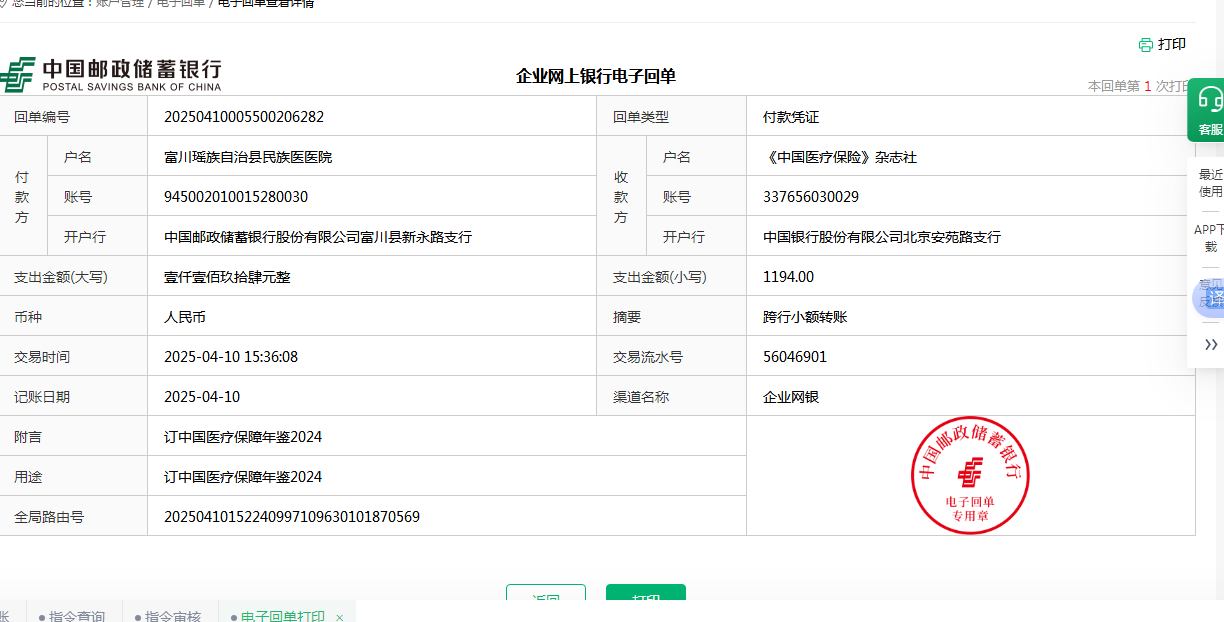Switch to the 指令审核 tab
Screen dimensions: 1224x622
click(168, 616)
